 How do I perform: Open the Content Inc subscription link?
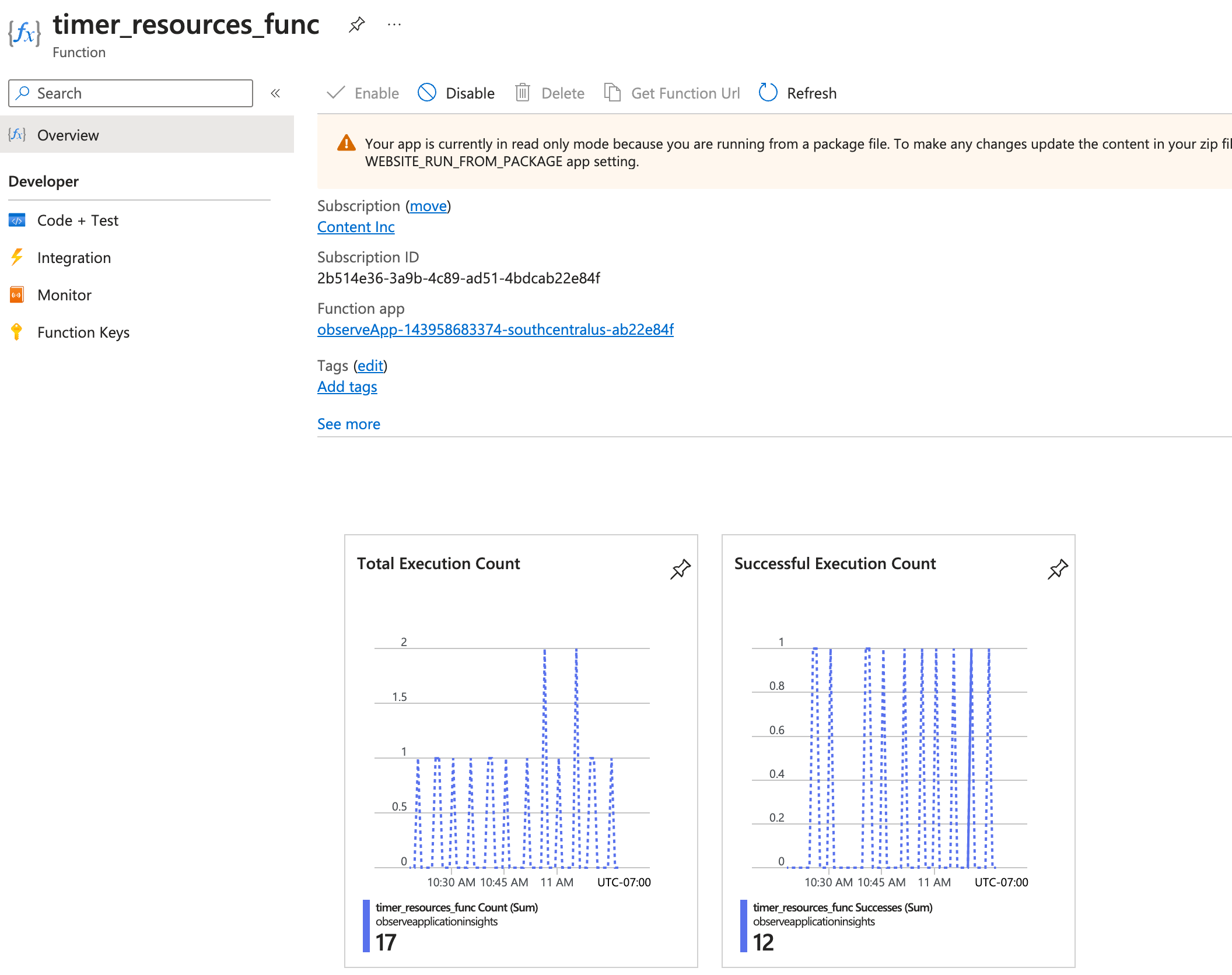355,227
